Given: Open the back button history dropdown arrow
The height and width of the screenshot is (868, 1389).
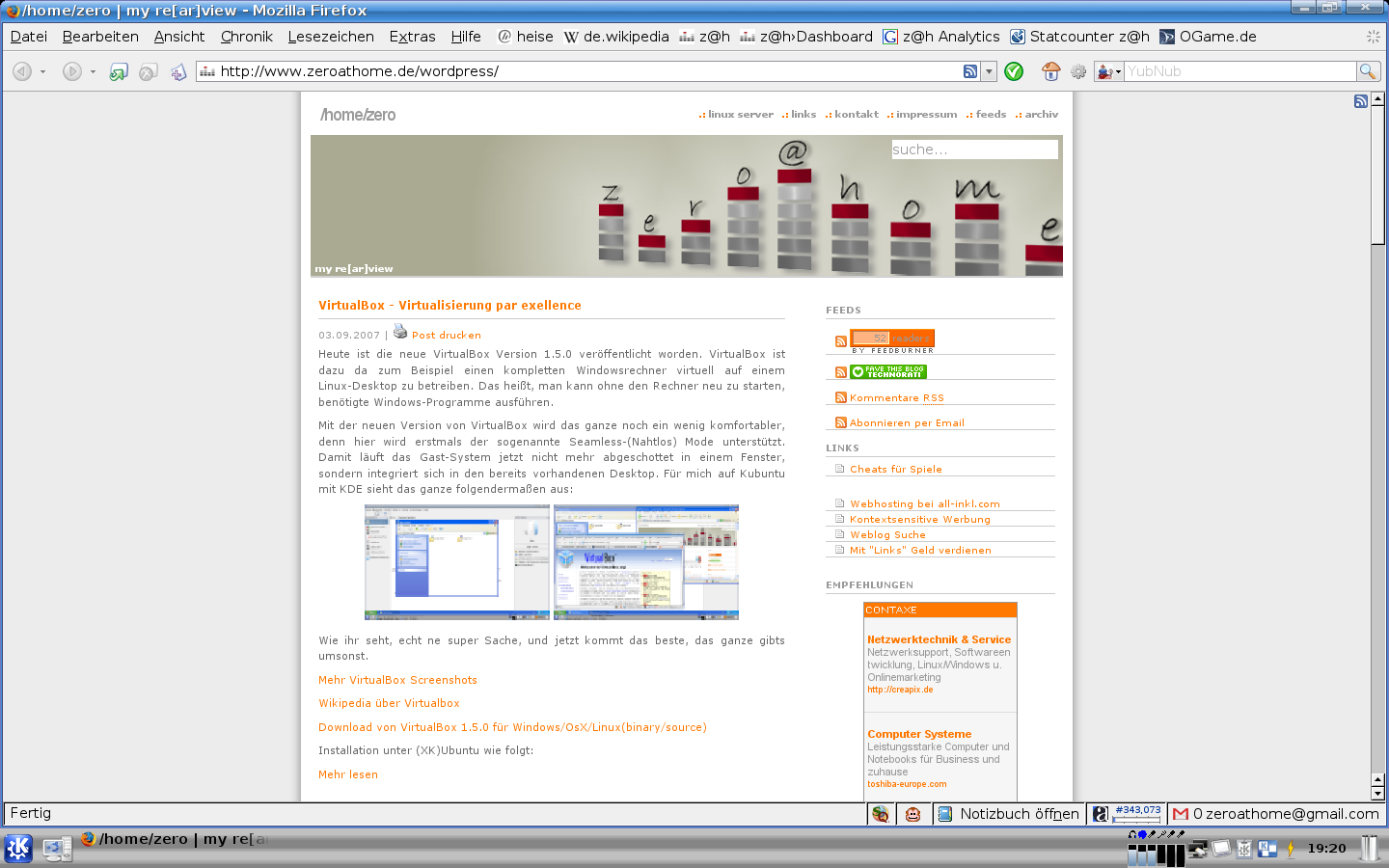Looking at the screenshot, I should point(43,71).
